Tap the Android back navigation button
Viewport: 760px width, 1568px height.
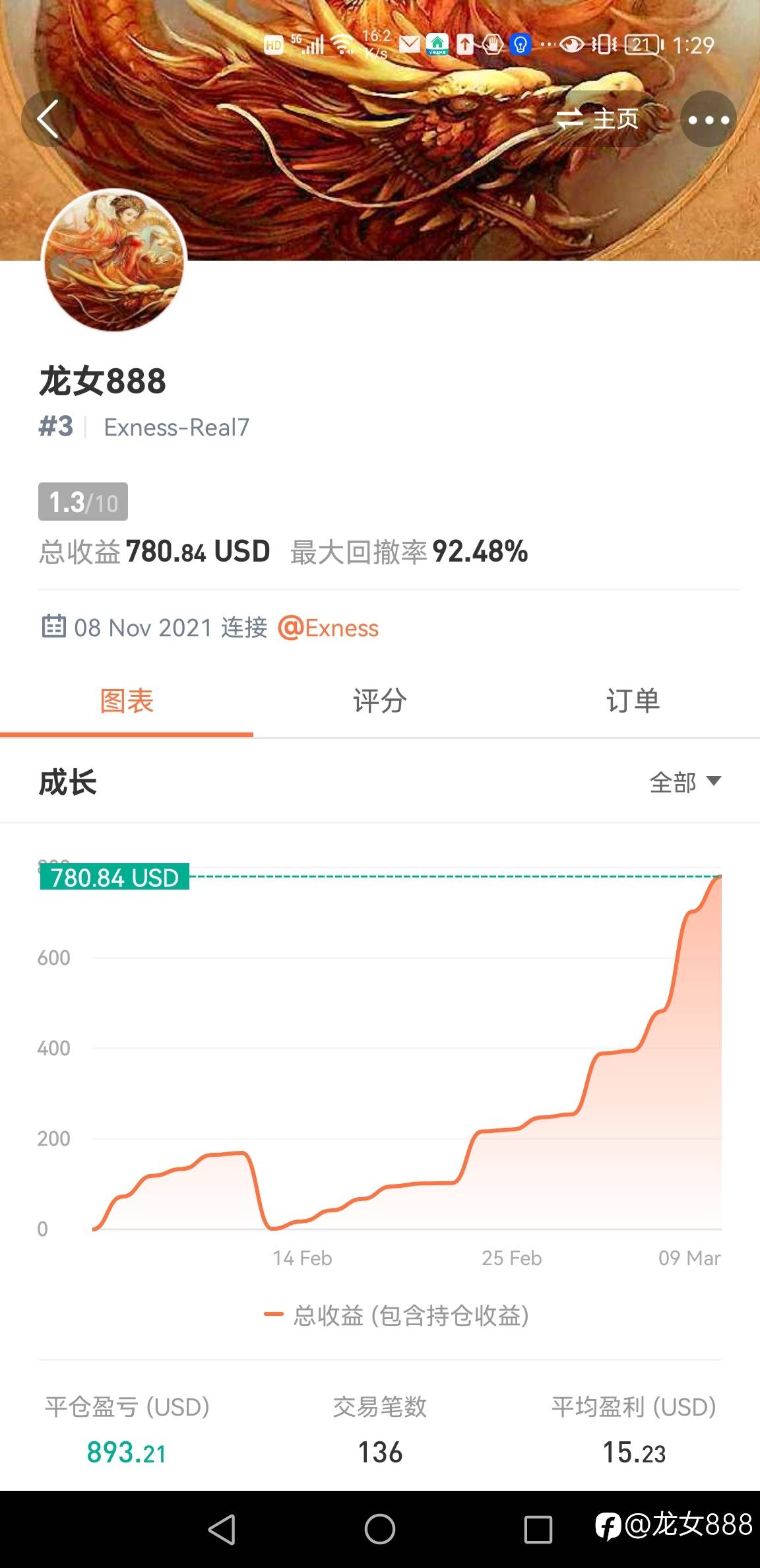222,1529
